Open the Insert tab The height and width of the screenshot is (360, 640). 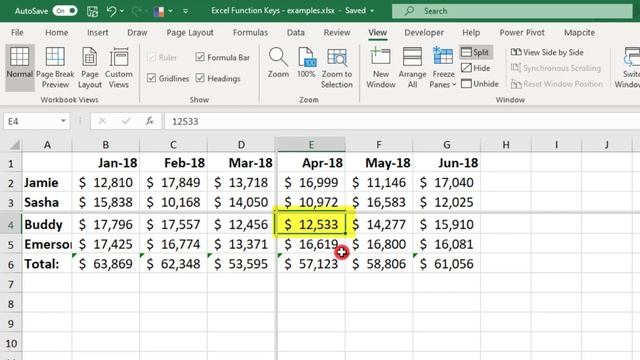98,33
